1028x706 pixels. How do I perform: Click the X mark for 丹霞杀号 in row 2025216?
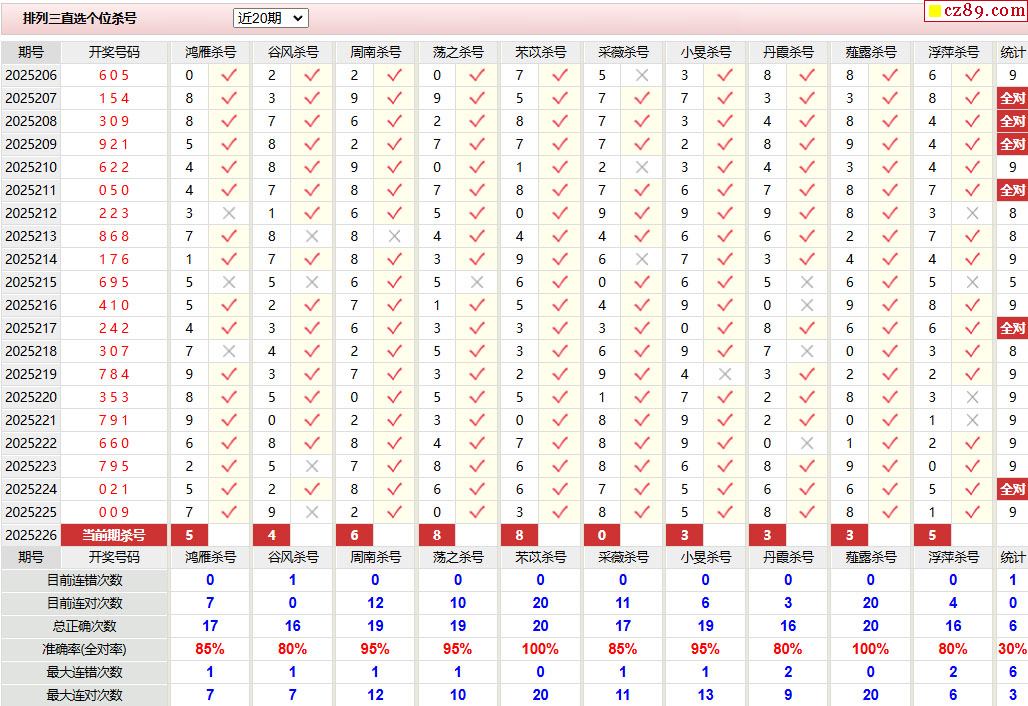[x=807, y=305]
